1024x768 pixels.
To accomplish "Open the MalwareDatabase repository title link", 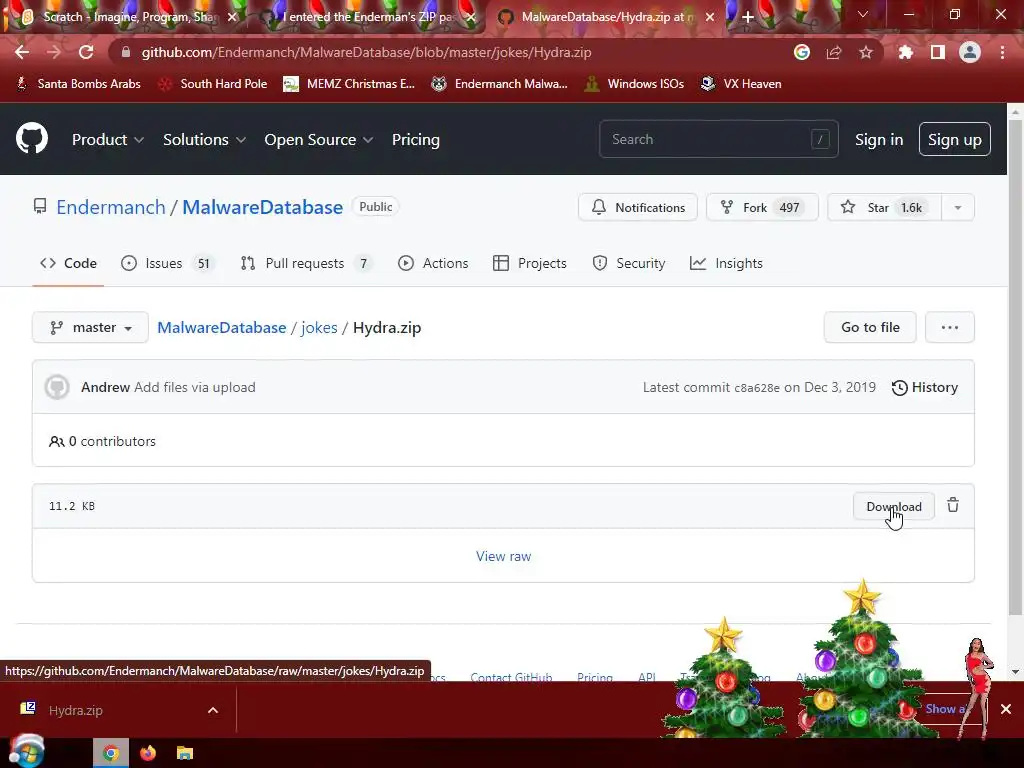I will [x=262, y=207].
